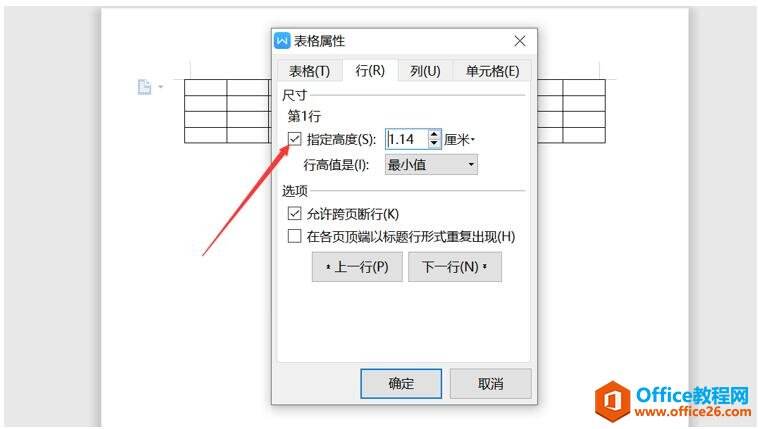Click the 取消 button
758x429 pixels.
click(x=491, y=384)
